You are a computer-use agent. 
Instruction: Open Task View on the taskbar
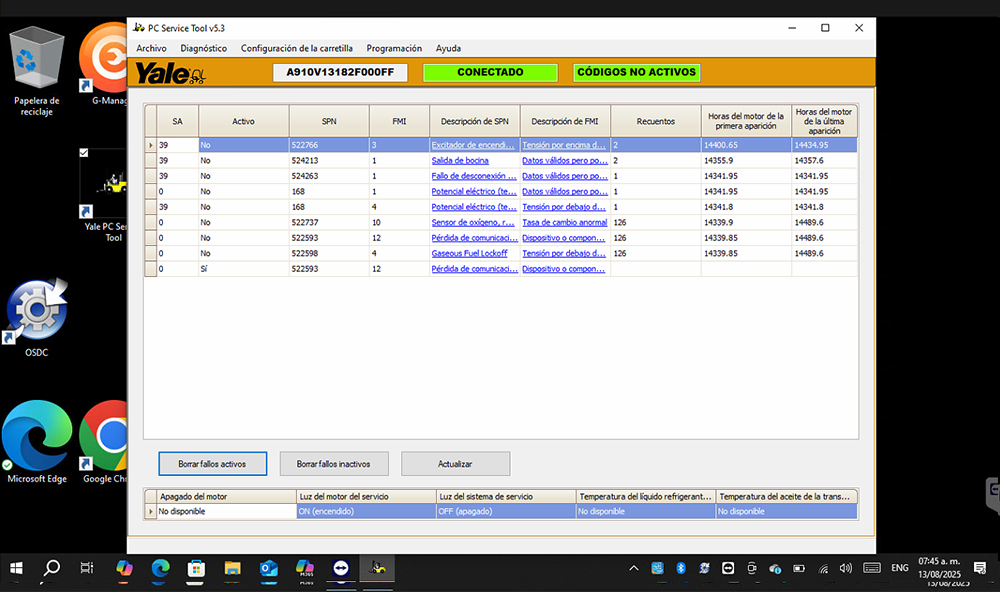pyautogui.click(x=87, y=568)
